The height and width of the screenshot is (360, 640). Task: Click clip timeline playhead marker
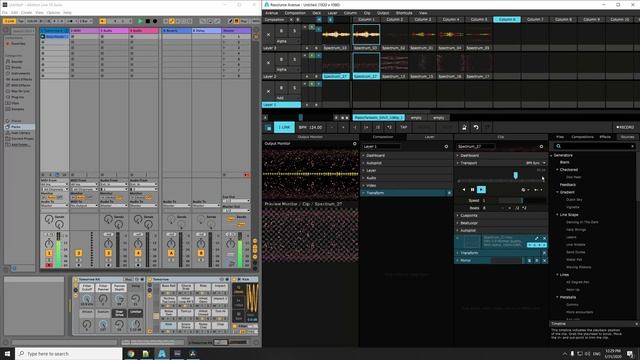click(x=516, y=175)
